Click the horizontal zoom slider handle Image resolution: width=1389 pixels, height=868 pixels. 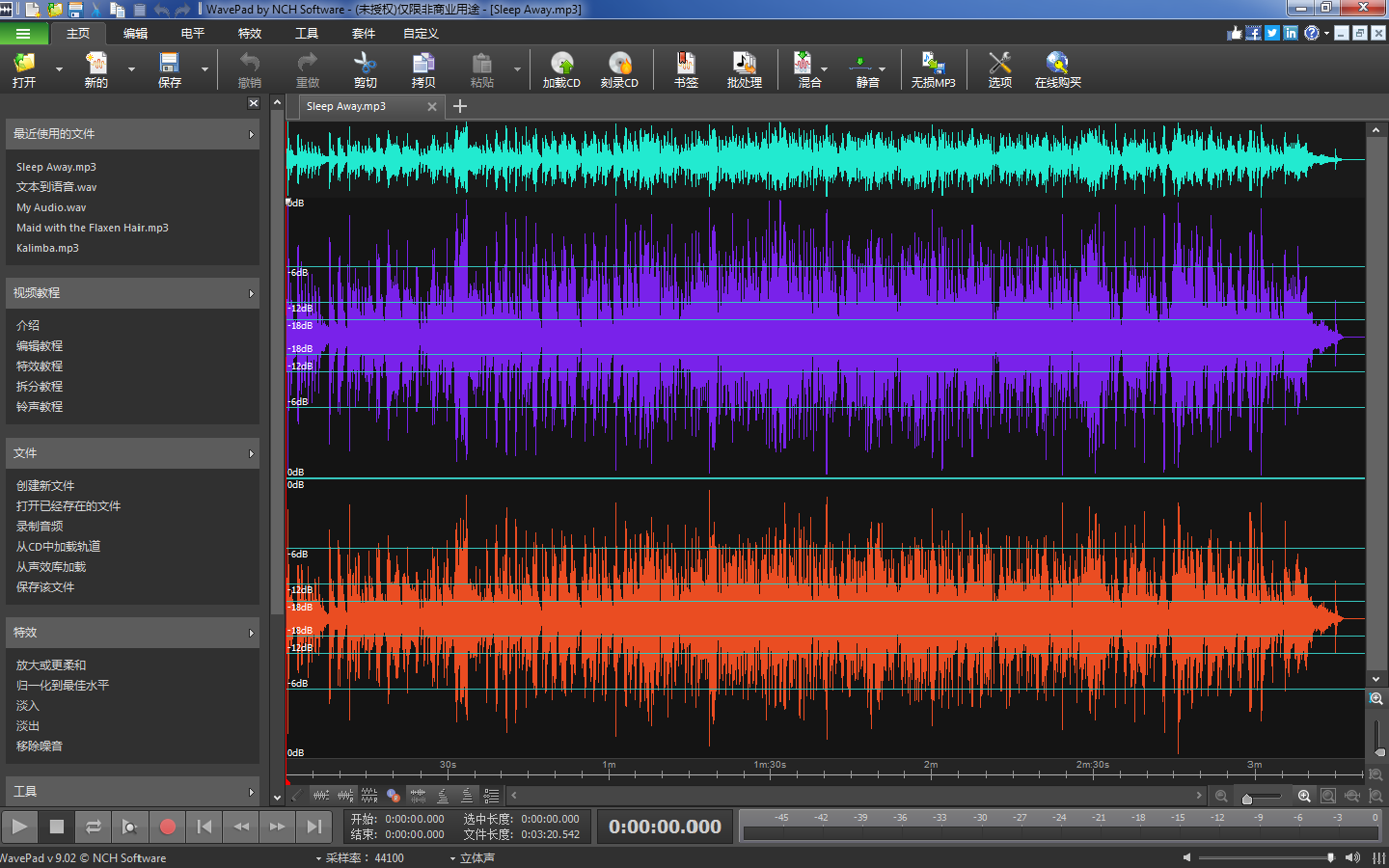point(1247,799)
